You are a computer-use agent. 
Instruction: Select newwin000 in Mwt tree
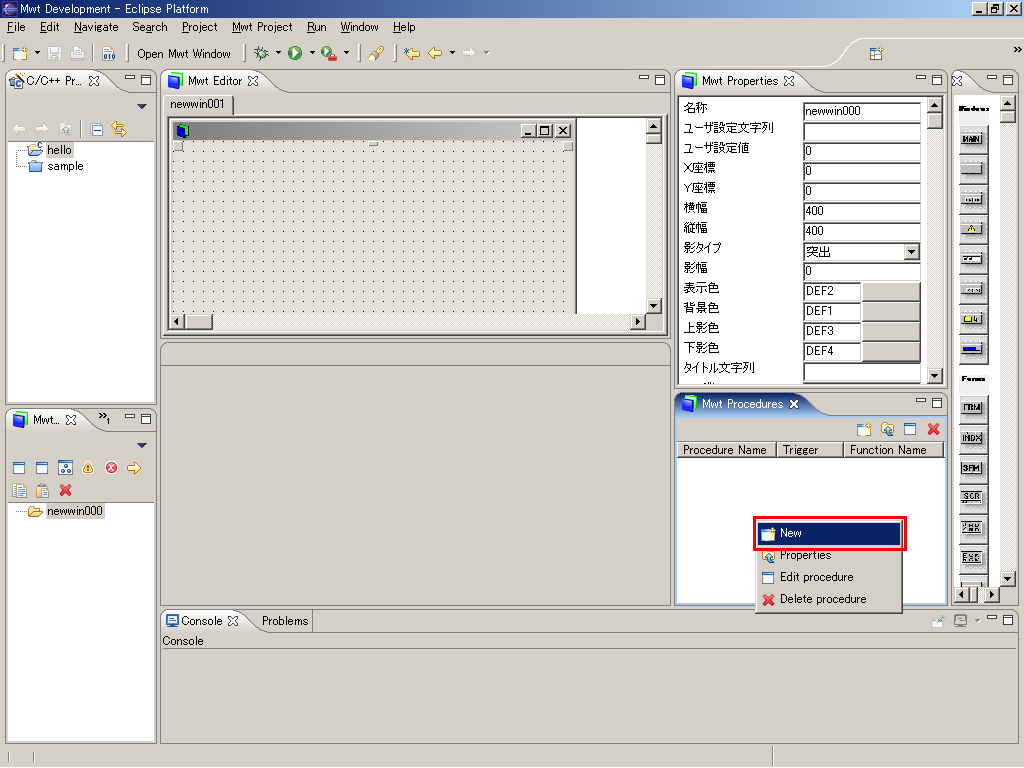tap(74, 511)
